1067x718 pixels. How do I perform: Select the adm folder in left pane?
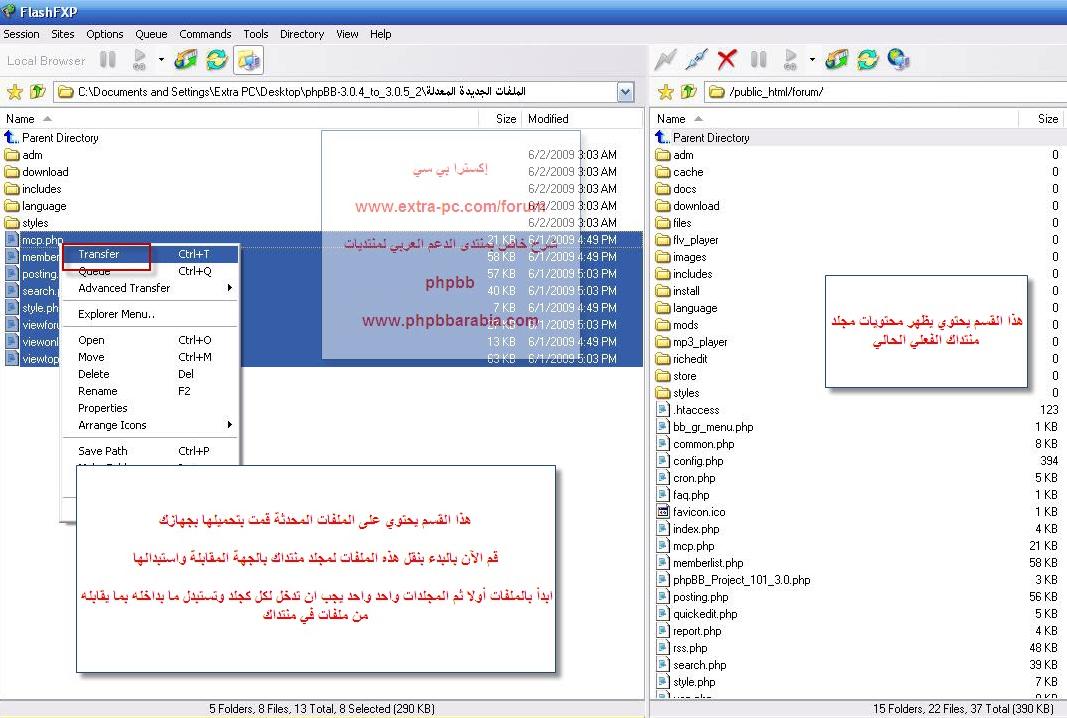tap(24, 154)
